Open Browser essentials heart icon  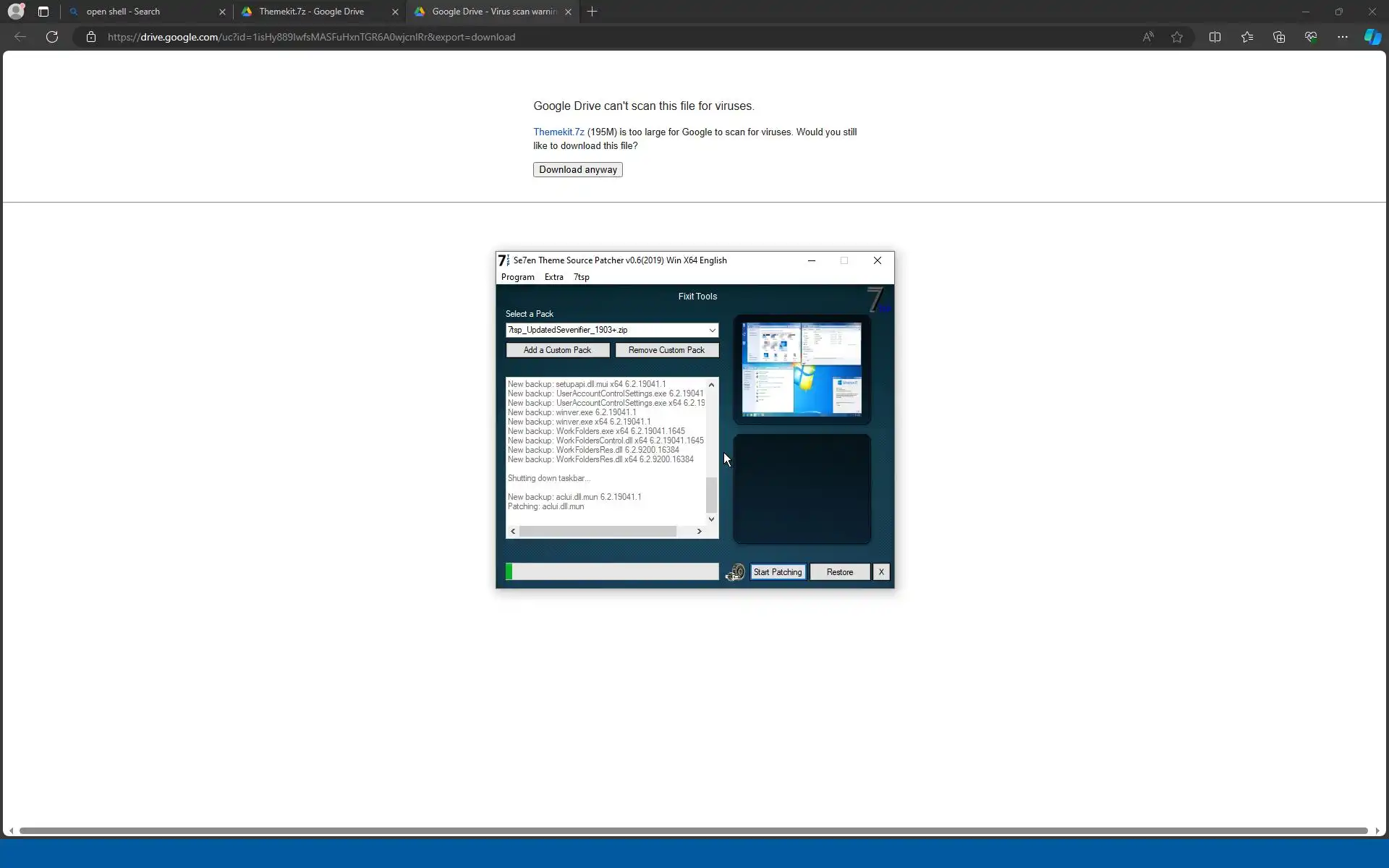pyautogui.click(x=1310, y=37)
